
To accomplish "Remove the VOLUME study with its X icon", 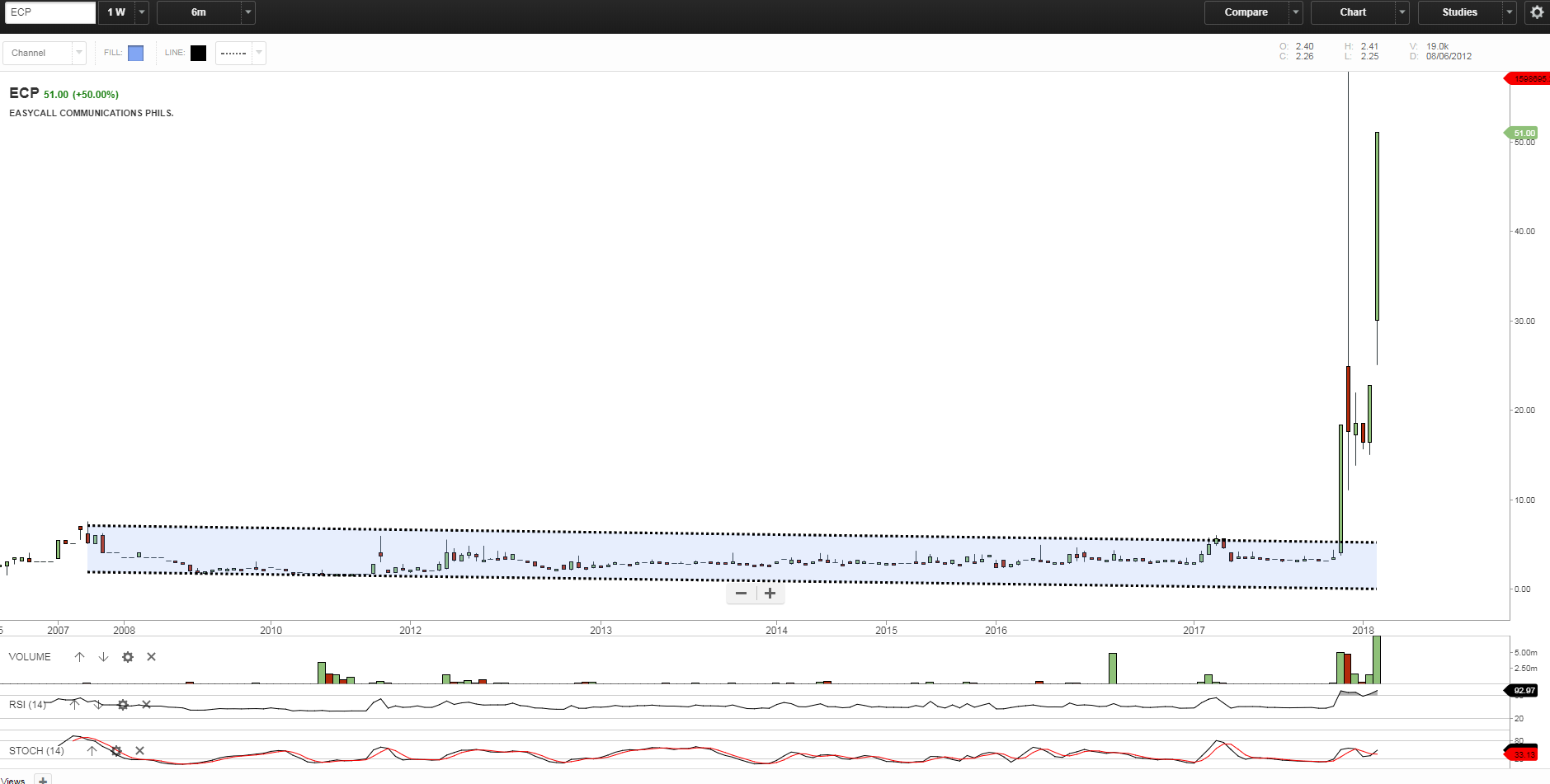I will pos(151,656).
